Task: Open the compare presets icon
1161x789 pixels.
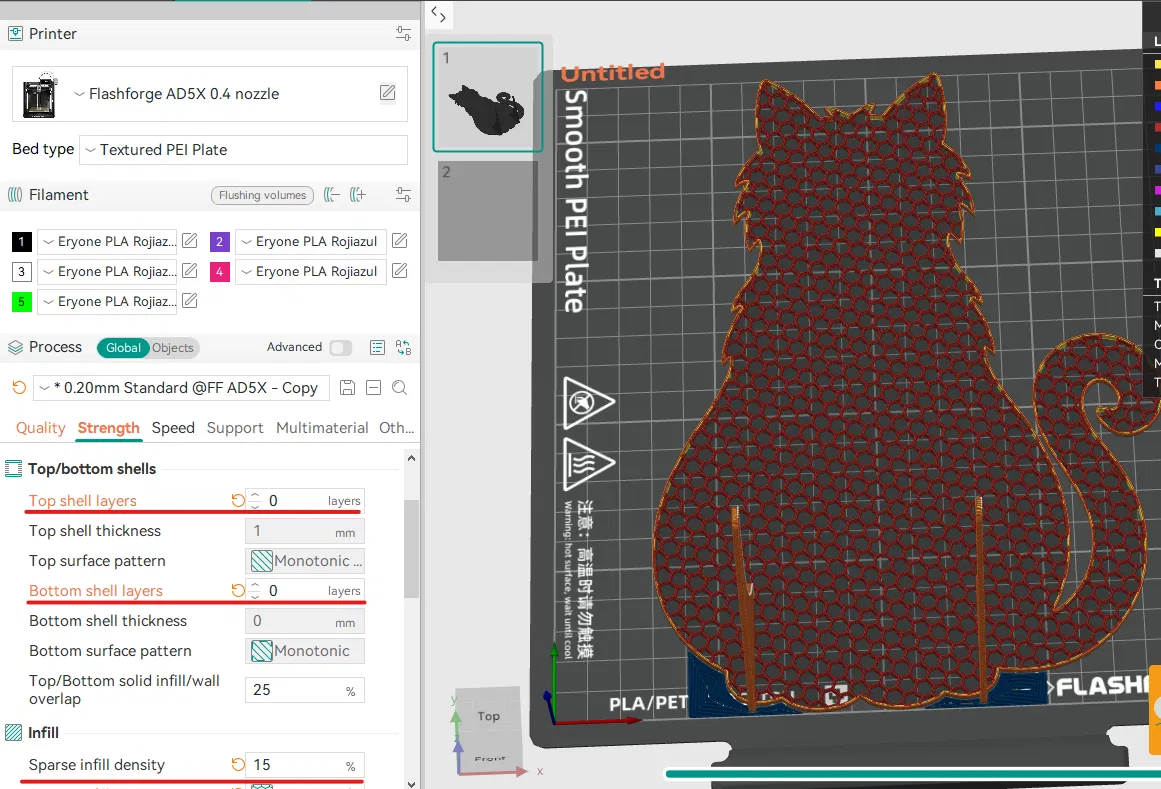Action: [x=403, y=348]
